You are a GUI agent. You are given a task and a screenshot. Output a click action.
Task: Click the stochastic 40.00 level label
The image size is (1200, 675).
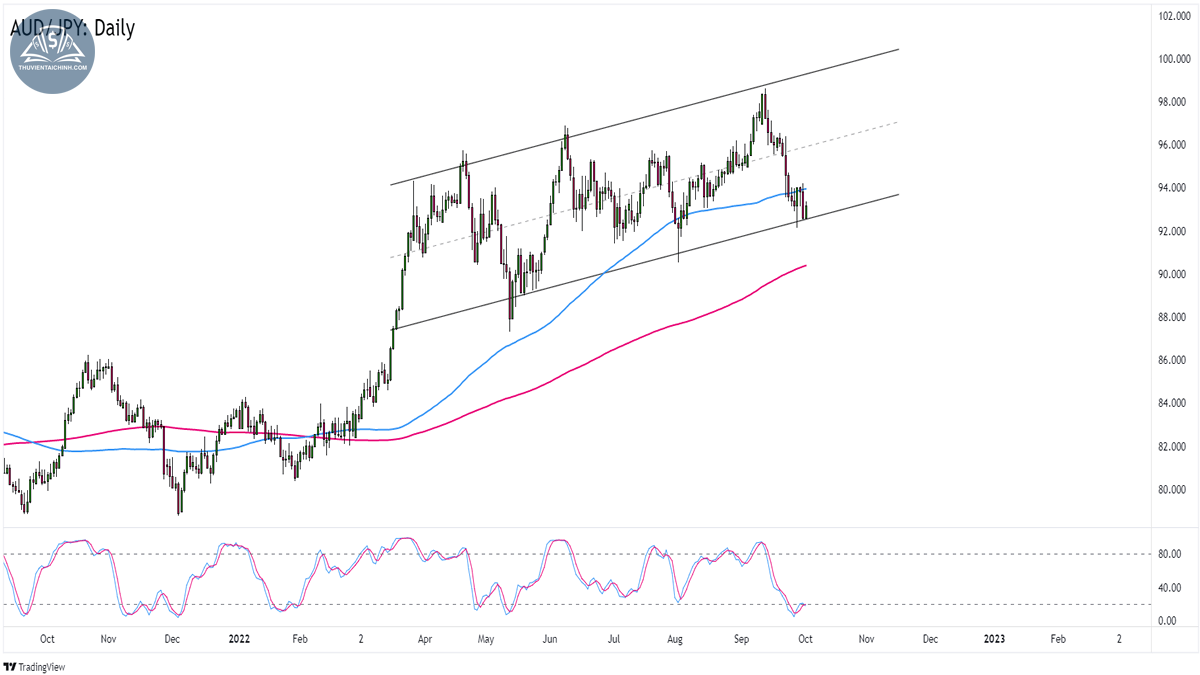1170,587
